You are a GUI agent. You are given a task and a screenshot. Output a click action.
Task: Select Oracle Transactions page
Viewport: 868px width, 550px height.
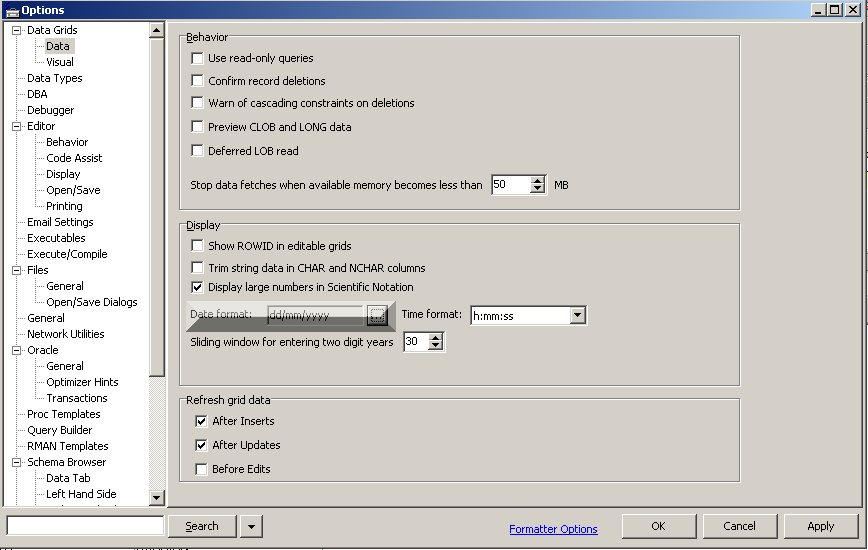click(77, 398)
